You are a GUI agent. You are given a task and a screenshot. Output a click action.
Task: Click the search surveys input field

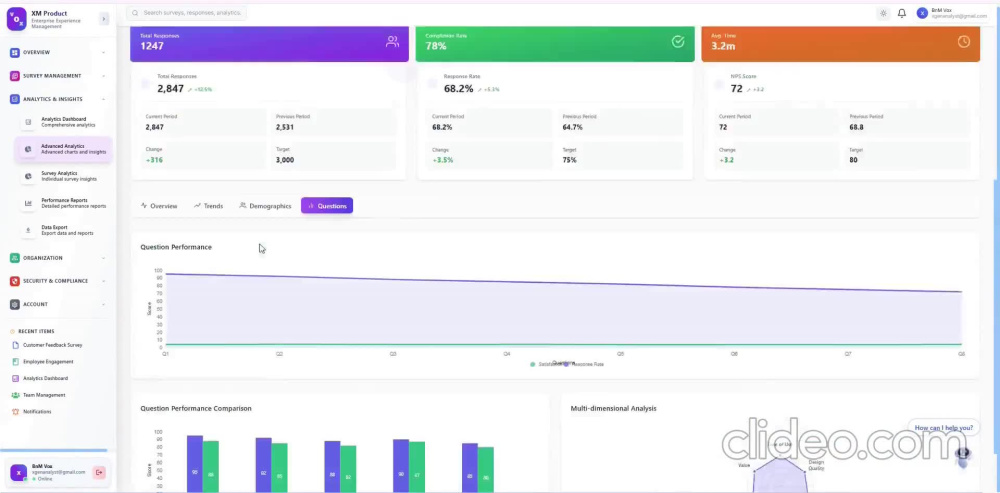click(186, 13)
